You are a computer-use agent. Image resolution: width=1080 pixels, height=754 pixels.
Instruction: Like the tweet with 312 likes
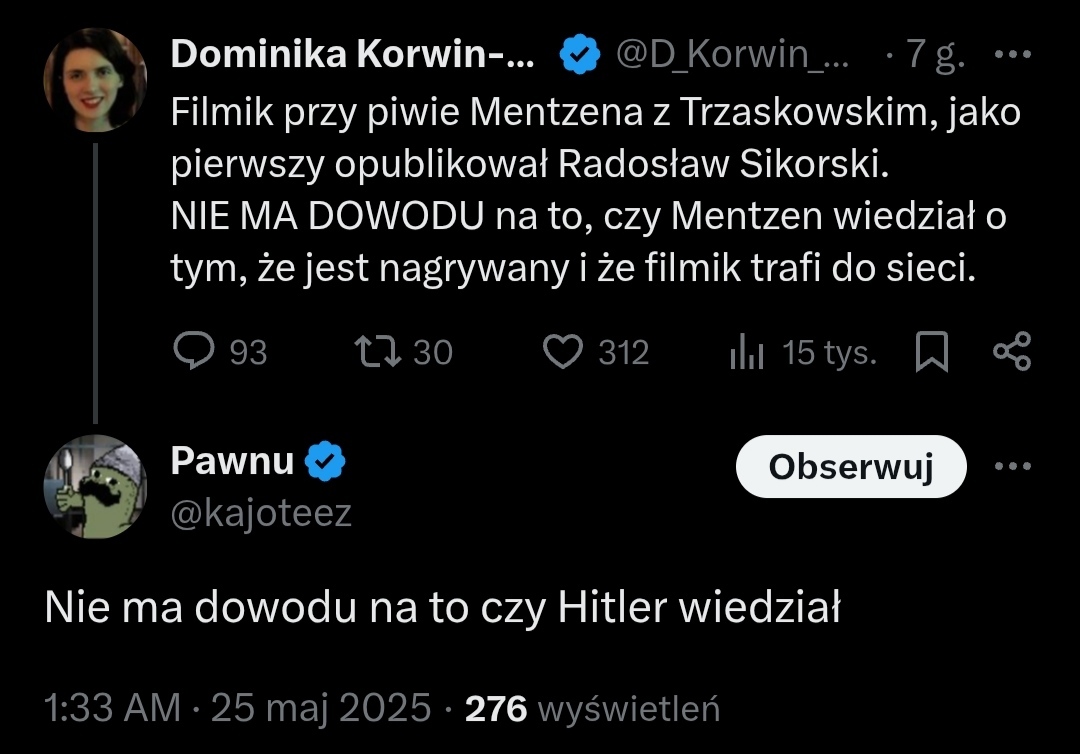[x=563, y=352]
